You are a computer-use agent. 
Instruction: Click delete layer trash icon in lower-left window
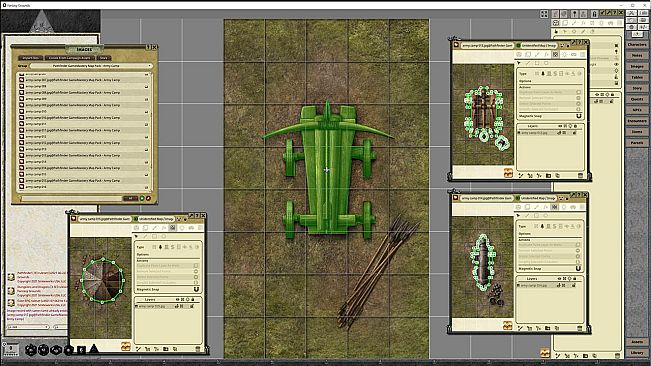198,349
